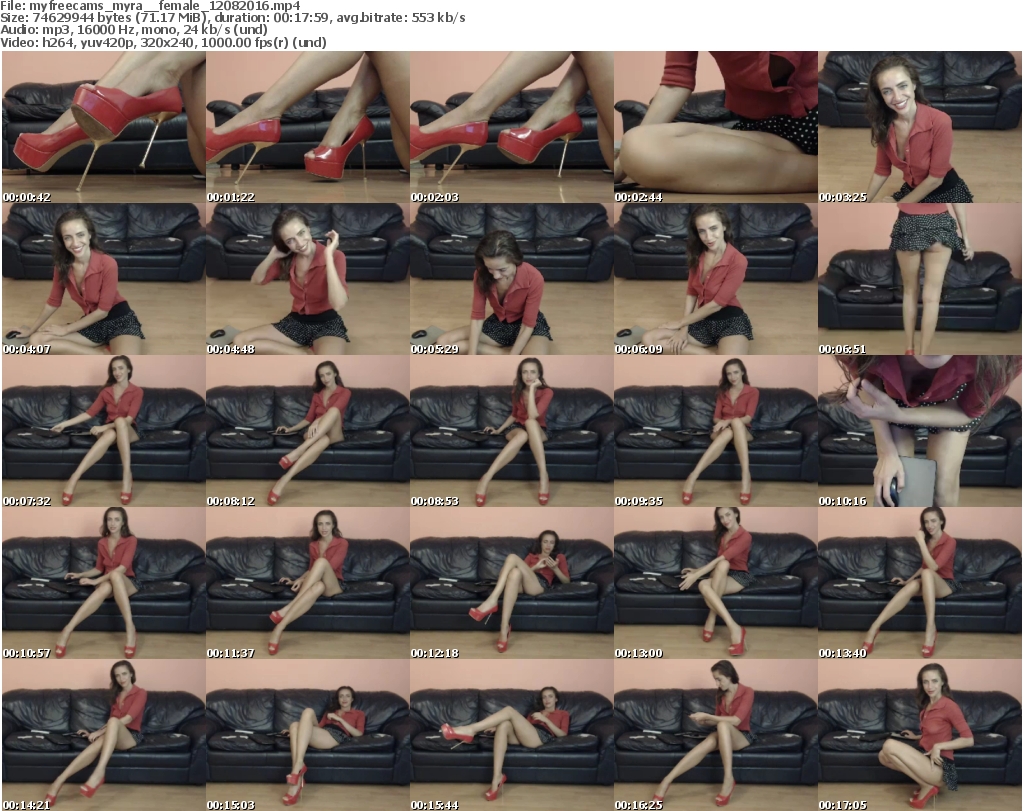Open the frame at 00:06:51
The image size is (1024, 811).
(920, 279)
